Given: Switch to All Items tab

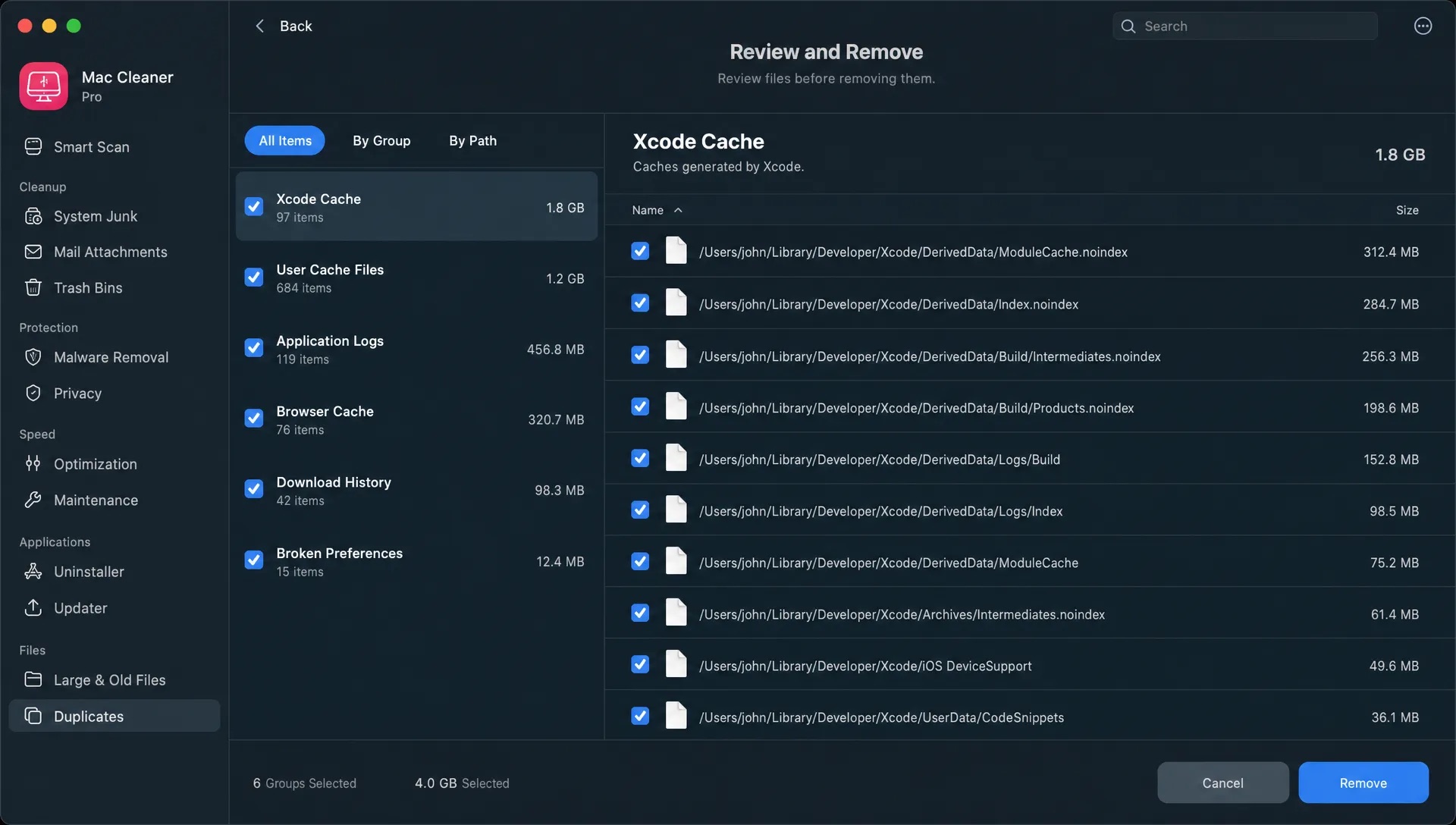Looking at the screenshot, I should click(284, 140).
